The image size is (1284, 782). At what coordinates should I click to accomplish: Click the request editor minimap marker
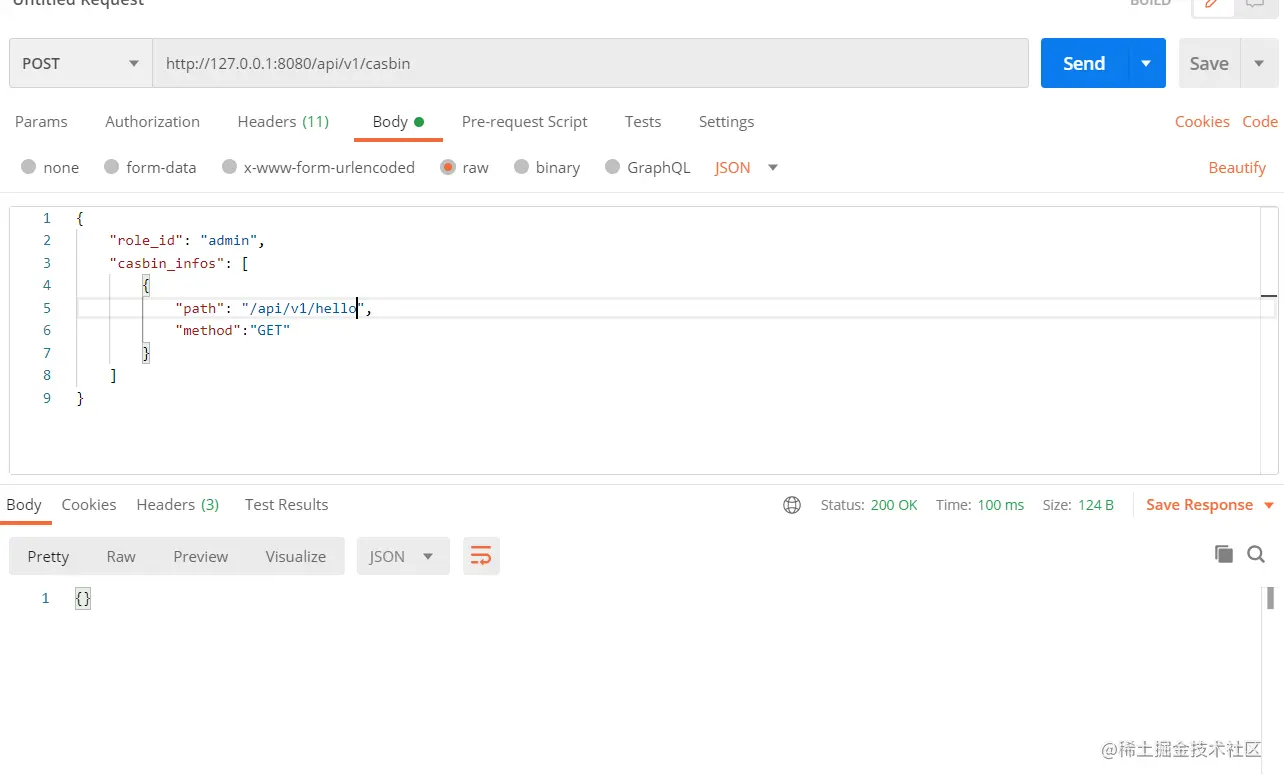point(1268,296)
